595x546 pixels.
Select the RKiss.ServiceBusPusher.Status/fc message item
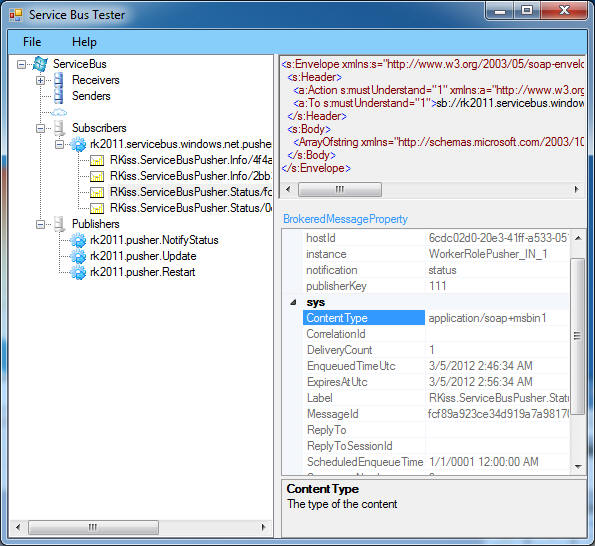tap(191, 192)
